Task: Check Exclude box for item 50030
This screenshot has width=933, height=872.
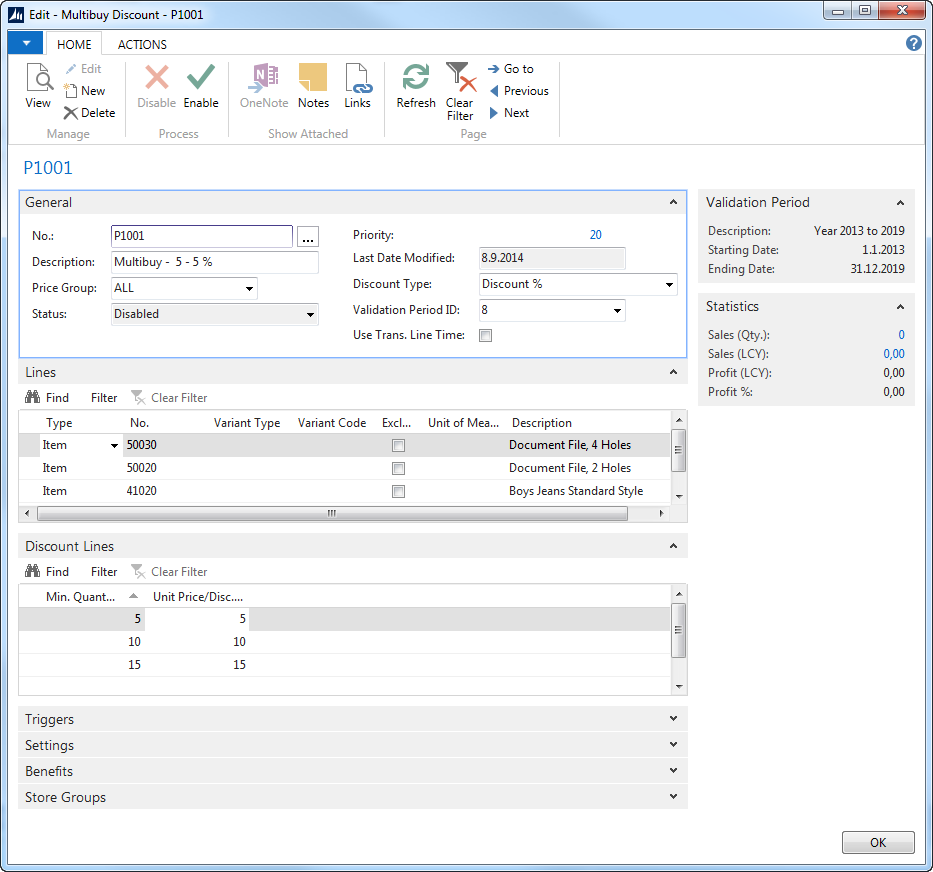Action: pos(398,446)
